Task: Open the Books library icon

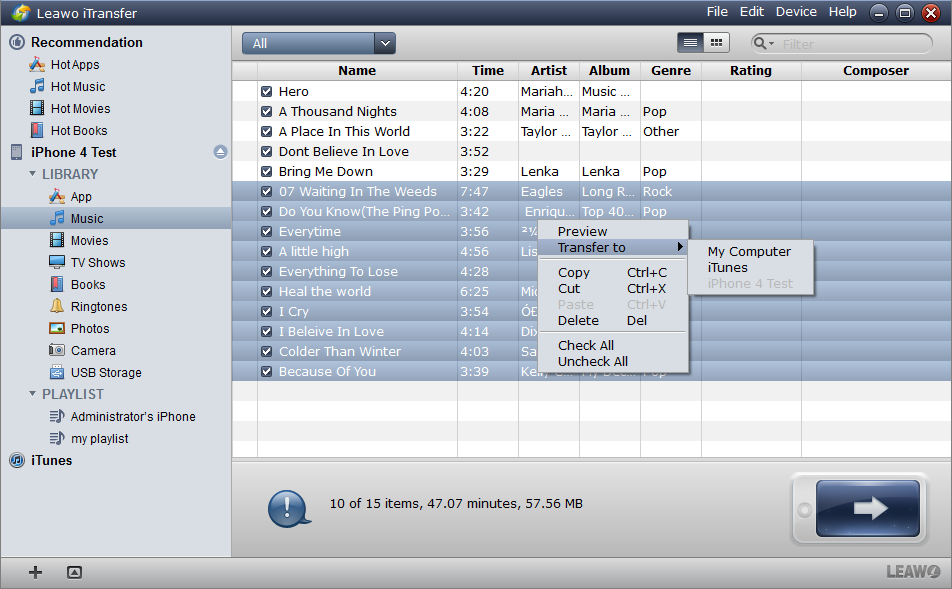Action: [x=57, y=284]
